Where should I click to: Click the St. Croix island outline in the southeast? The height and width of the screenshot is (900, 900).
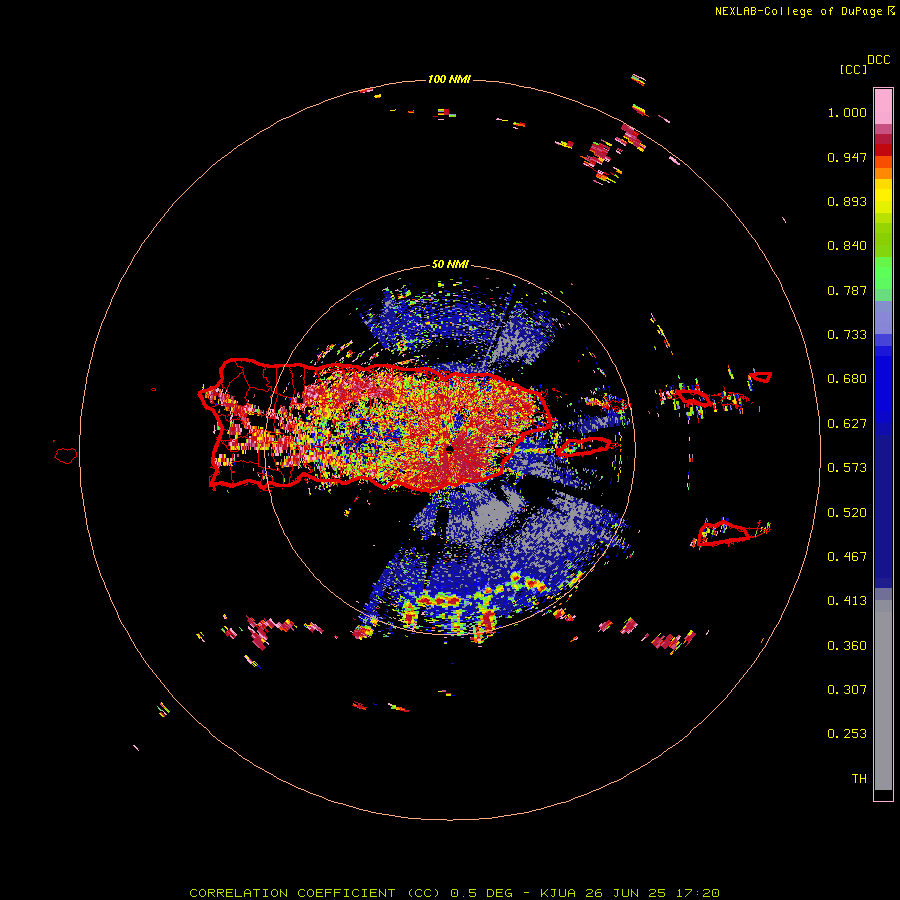click(724, 533)
